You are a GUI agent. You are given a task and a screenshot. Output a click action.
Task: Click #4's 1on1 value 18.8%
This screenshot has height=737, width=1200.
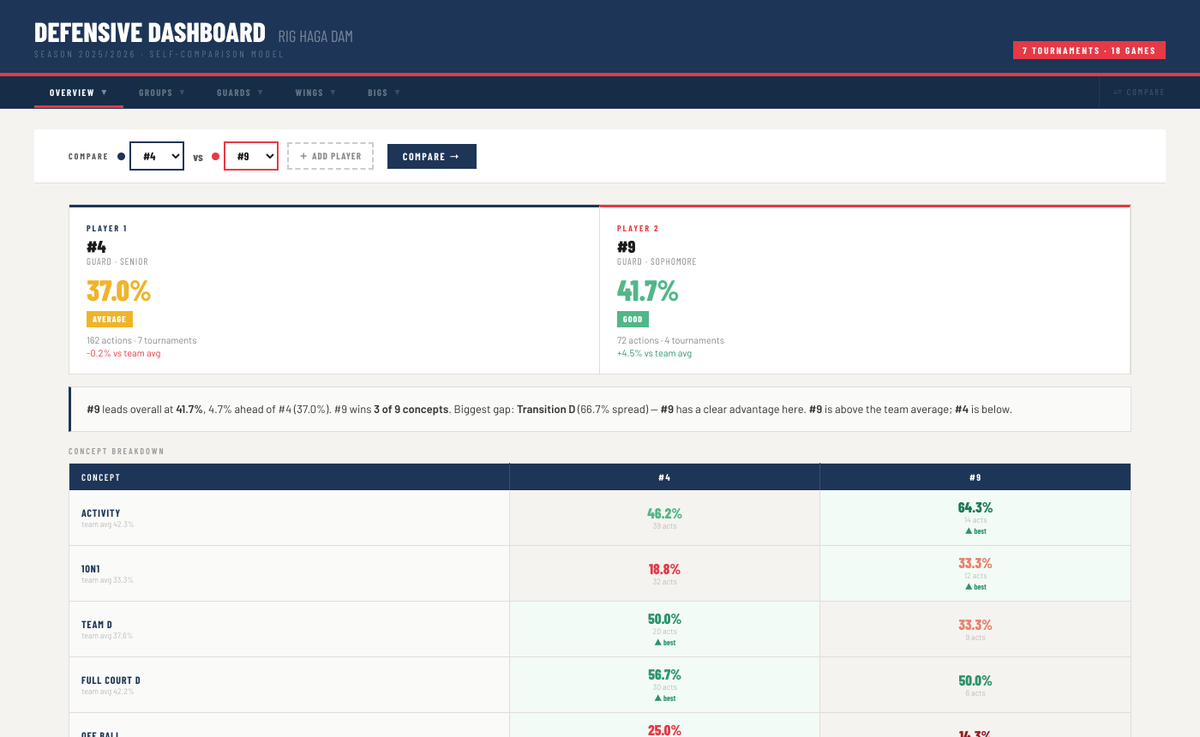pos(664,569)
